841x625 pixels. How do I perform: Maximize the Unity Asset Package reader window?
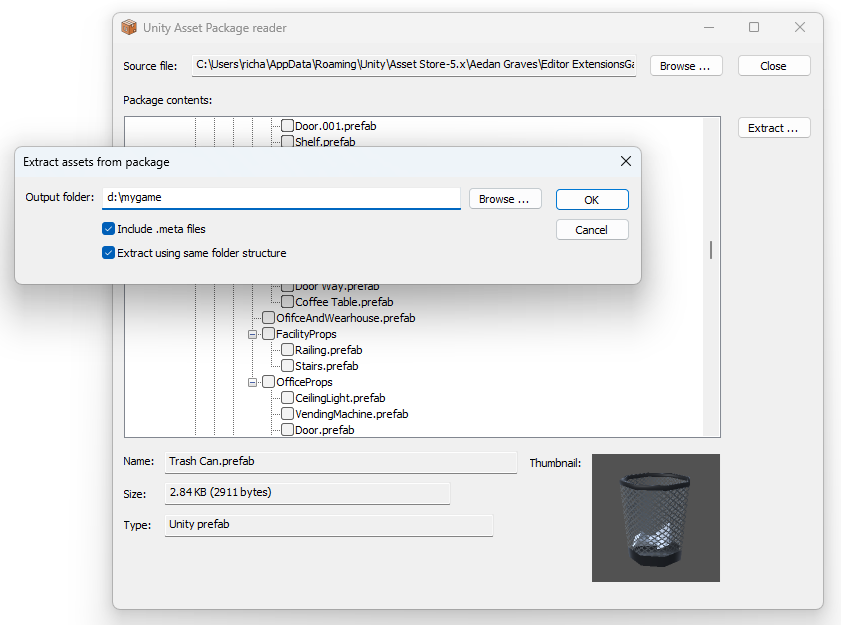(x=754, y=27)
